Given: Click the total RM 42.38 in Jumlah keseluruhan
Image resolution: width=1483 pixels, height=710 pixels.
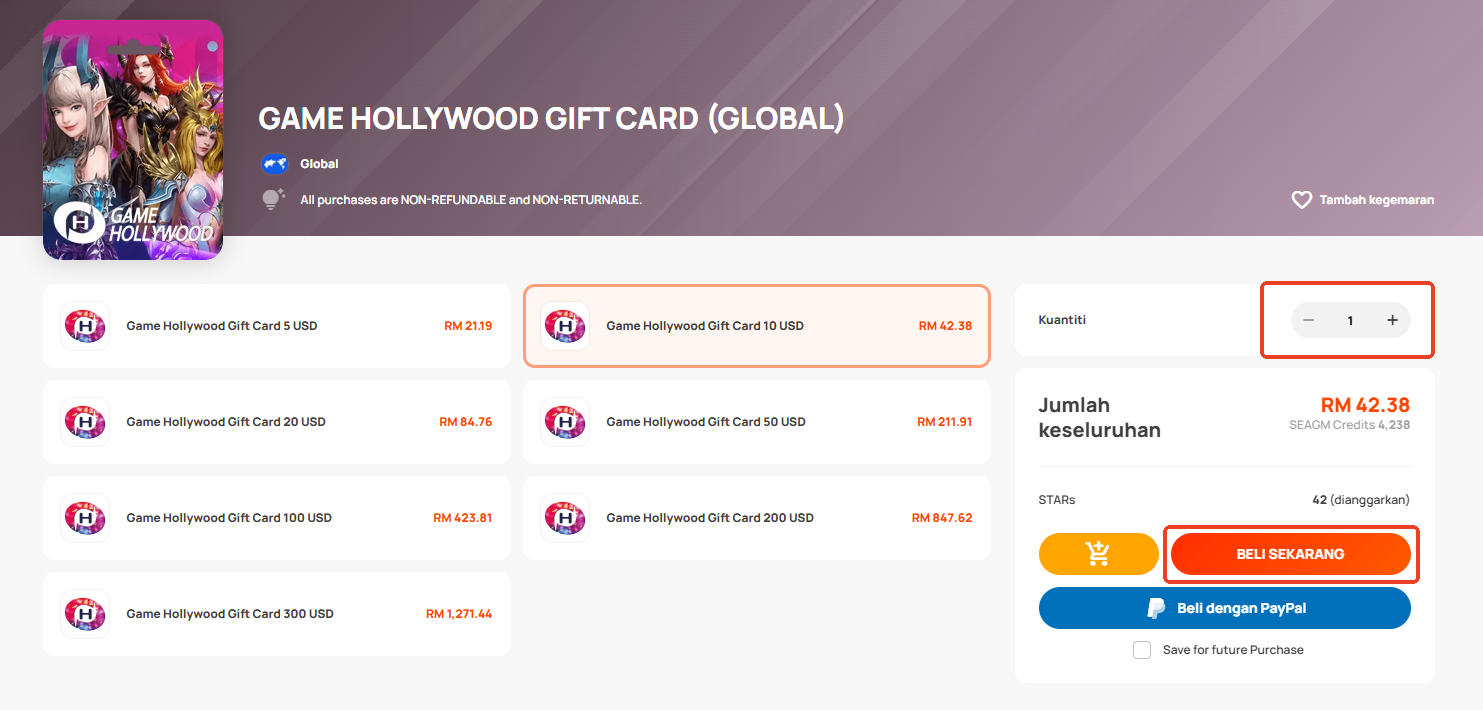Looking at the screenshot, I should pos(1365,405).
